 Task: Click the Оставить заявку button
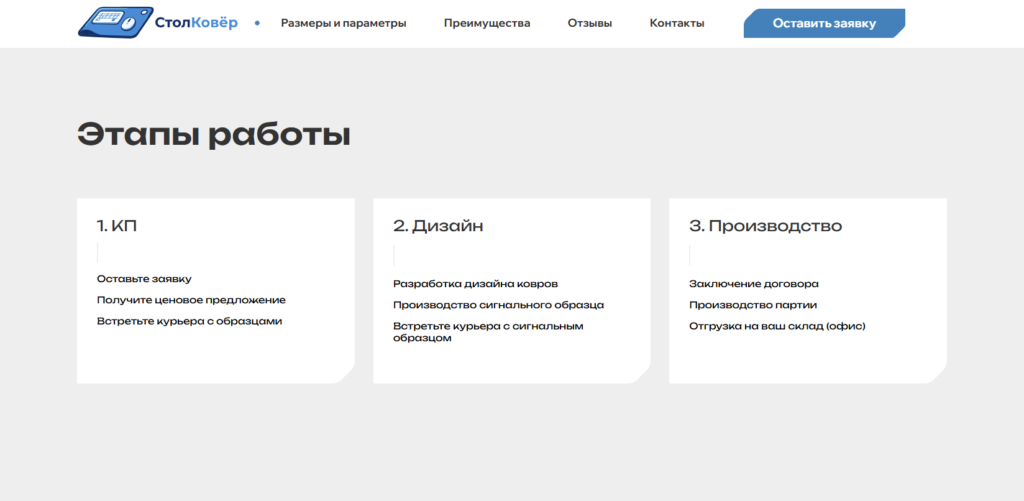click(824, 24)
